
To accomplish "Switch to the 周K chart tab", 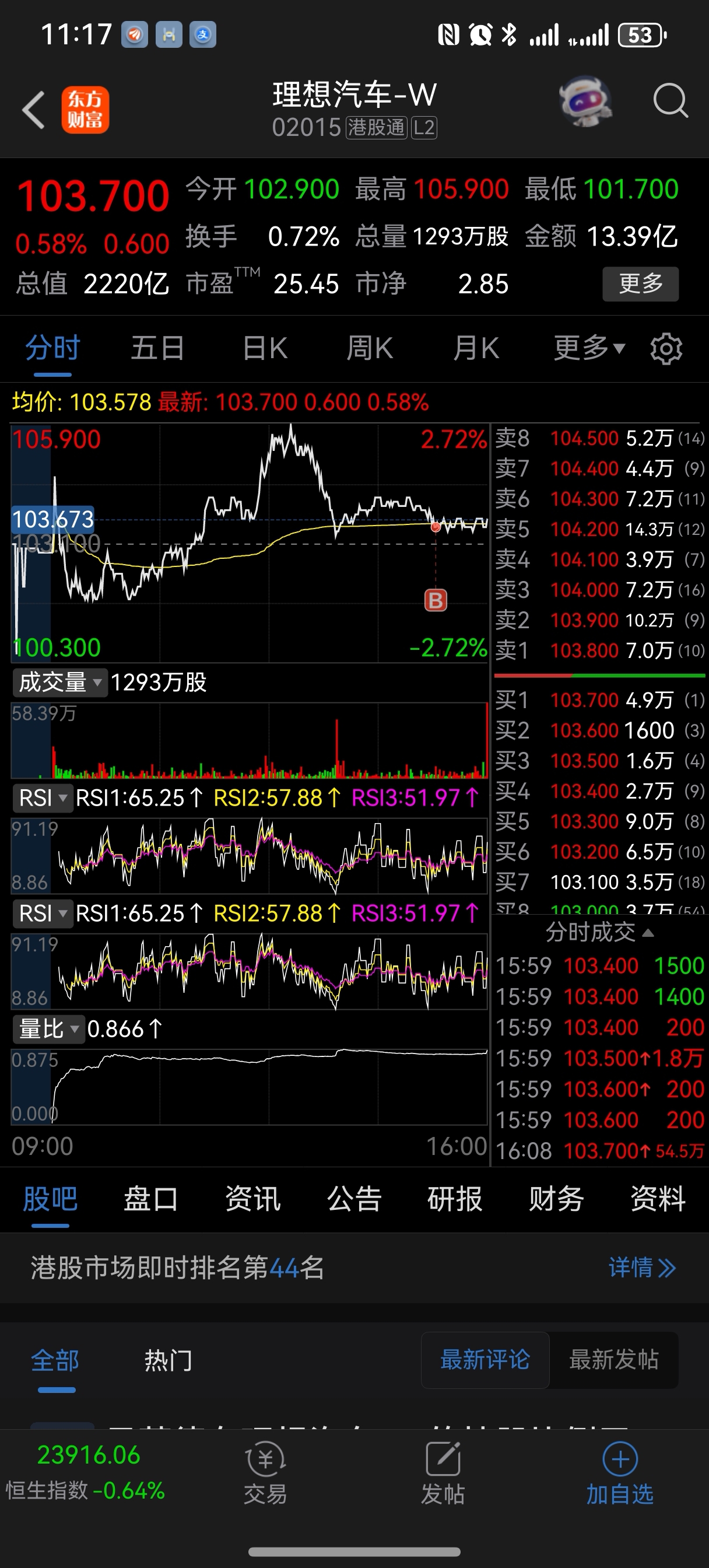I will (x=370, y=348).
